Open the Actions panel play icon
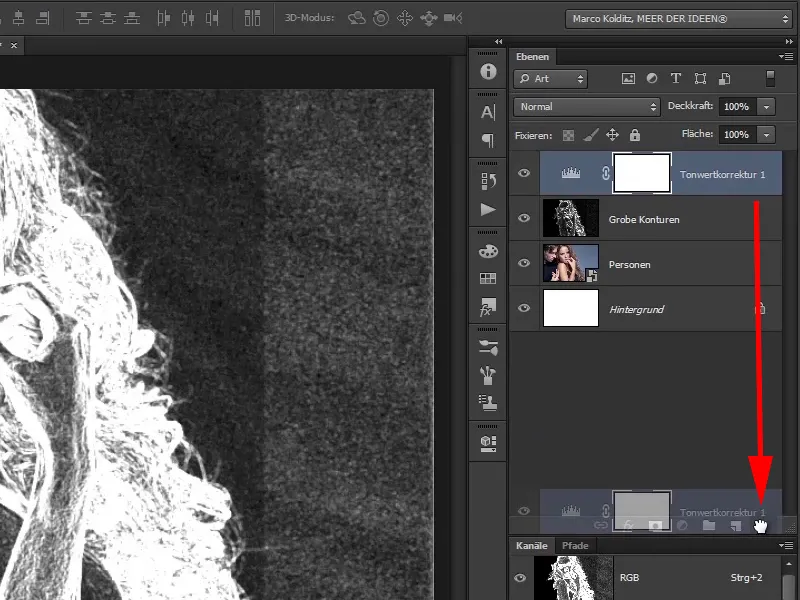The height and width of the screenshot is (600, 800). (x=488, y=209)
